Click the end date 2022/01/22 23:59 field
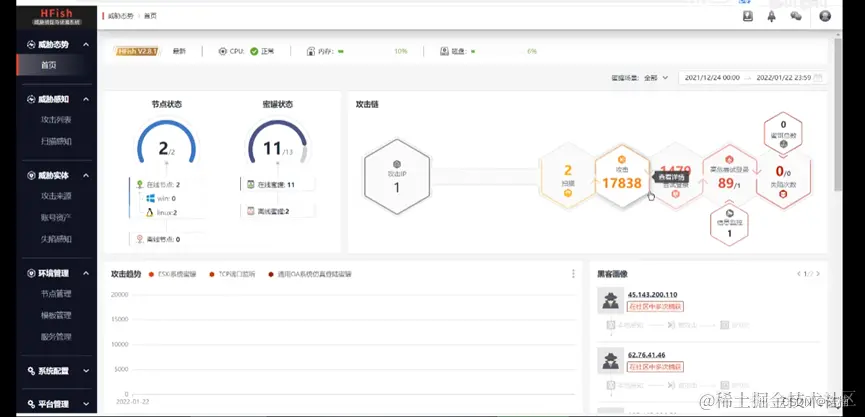Screen dimensions: 865x417 point(783,78)
